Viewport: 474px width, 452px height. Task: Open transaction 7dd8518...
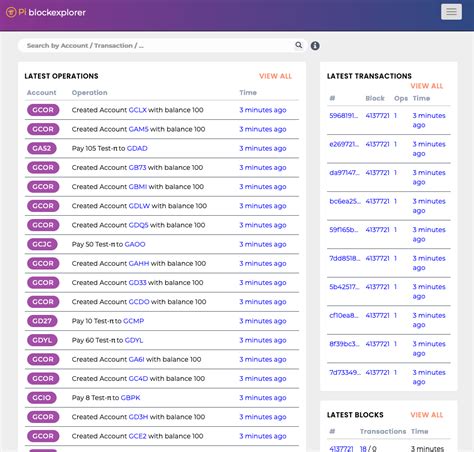(x=345, y=258)
